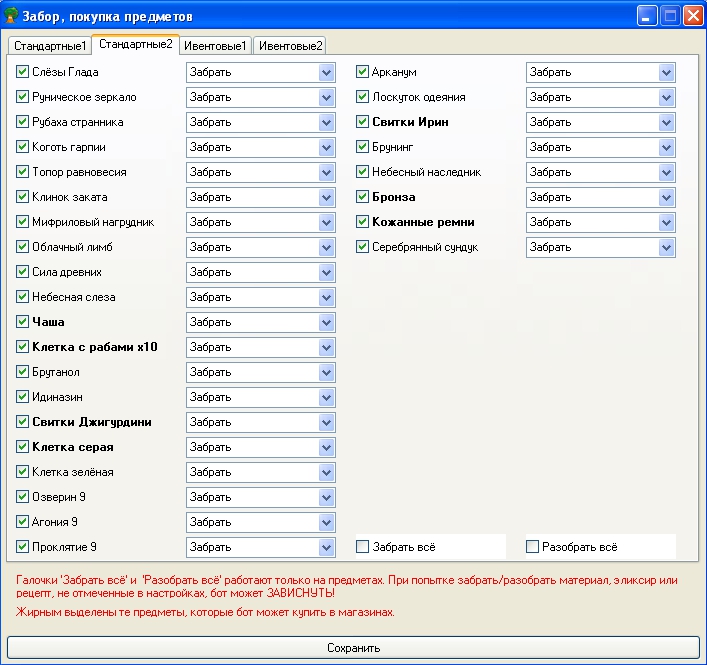This screenshot has height=665, width=707.
Task: Toggle the Клетка с рабами x10 checkbox
Action: point(23,347)
